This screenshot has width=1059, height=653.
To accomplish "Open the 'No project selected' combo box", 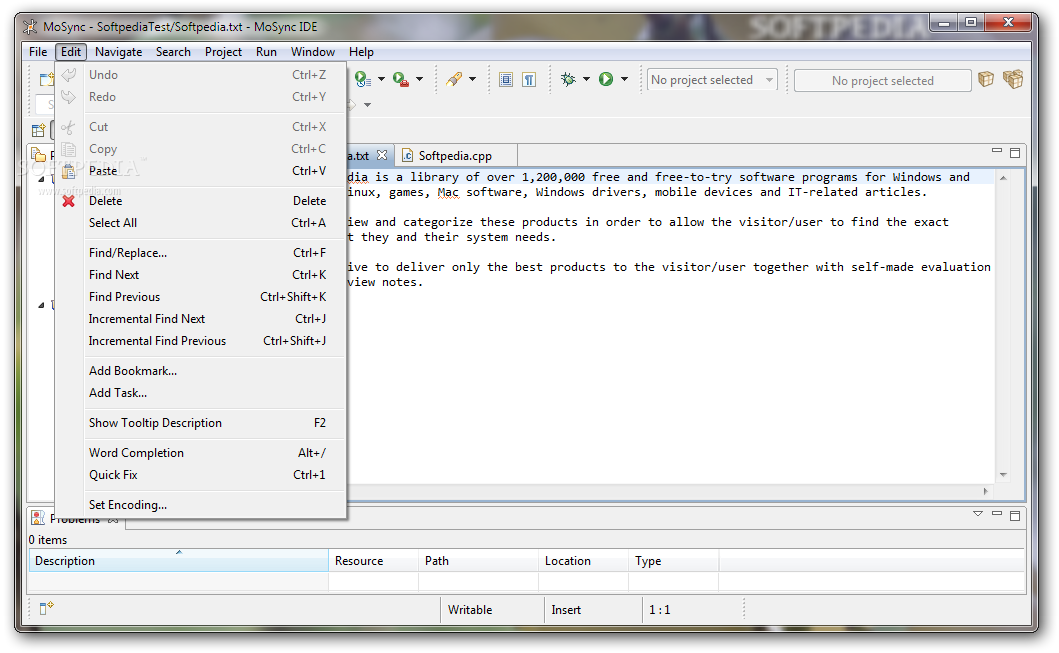I will [x=712, y=80].
